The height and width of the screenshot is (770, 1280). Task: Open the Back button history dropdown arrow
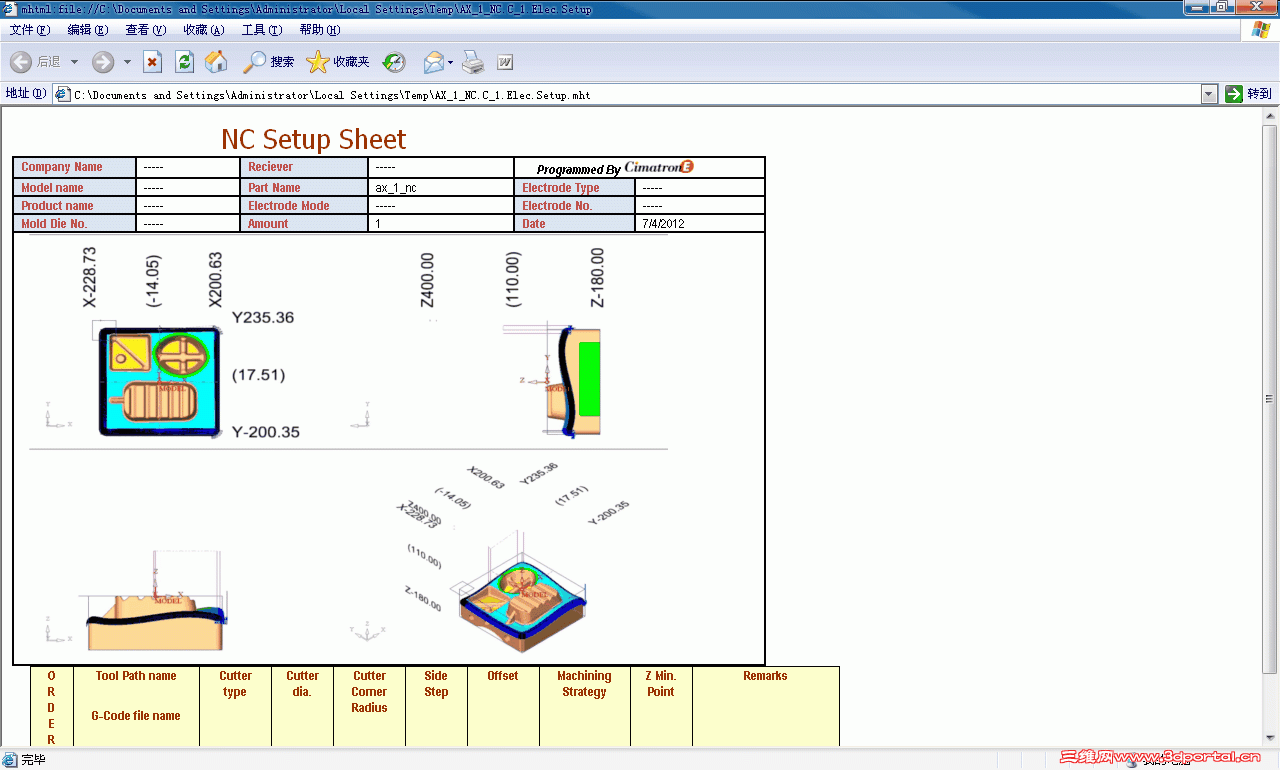point(74,62)
